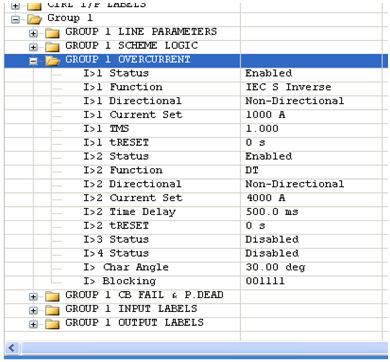Click the horizontal scrollbar left arrow
Screen dimensions: 390x362
[x=12, y=348]
